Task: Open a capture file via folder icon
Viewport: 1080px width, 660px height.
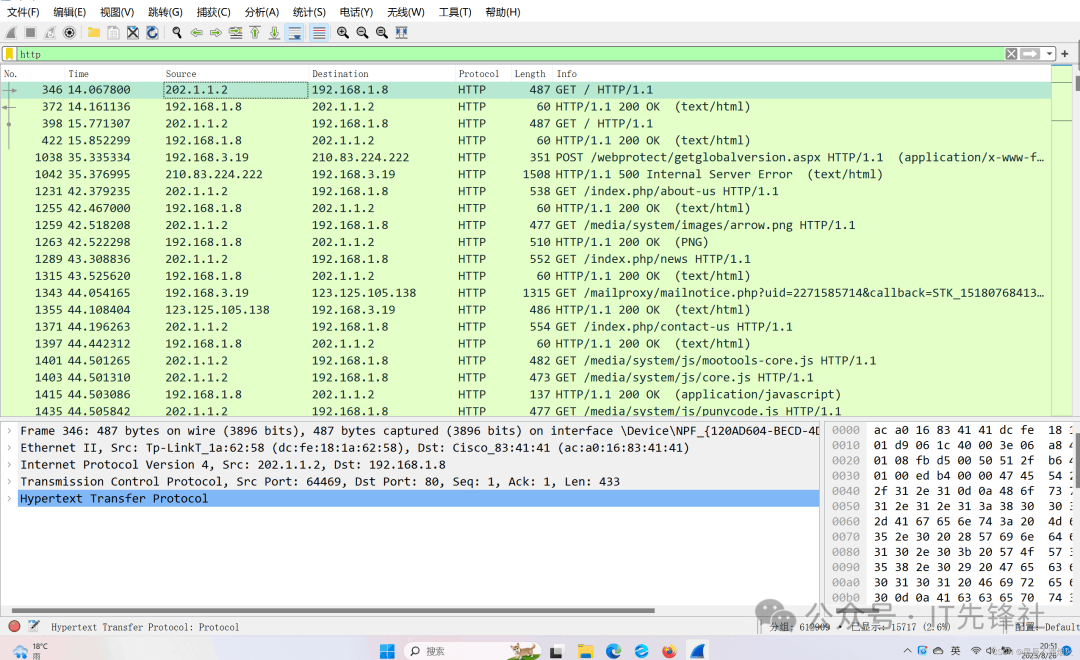Action: [94, 33]
